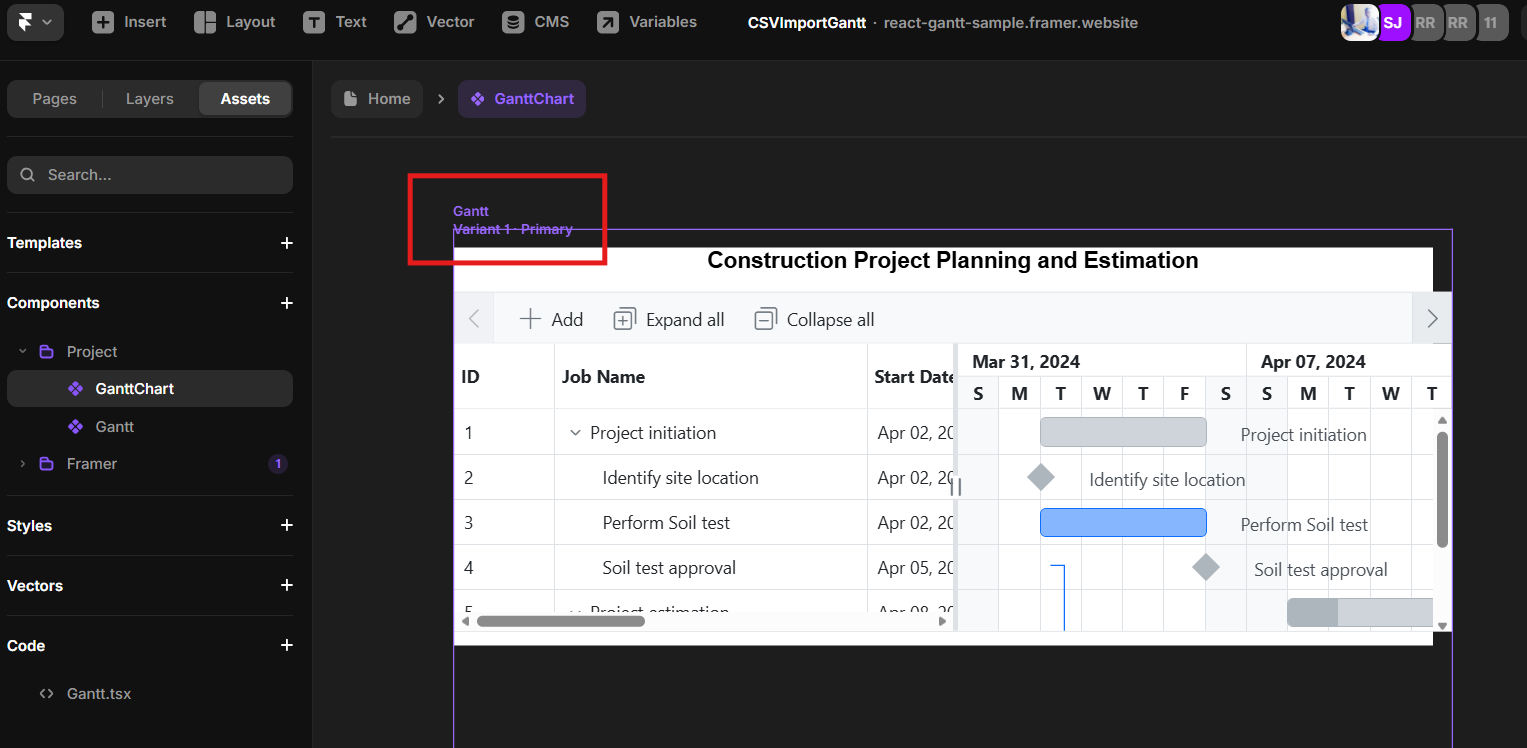Open the Variables panel
The image size is (1527, 748).
coord(645,21)
